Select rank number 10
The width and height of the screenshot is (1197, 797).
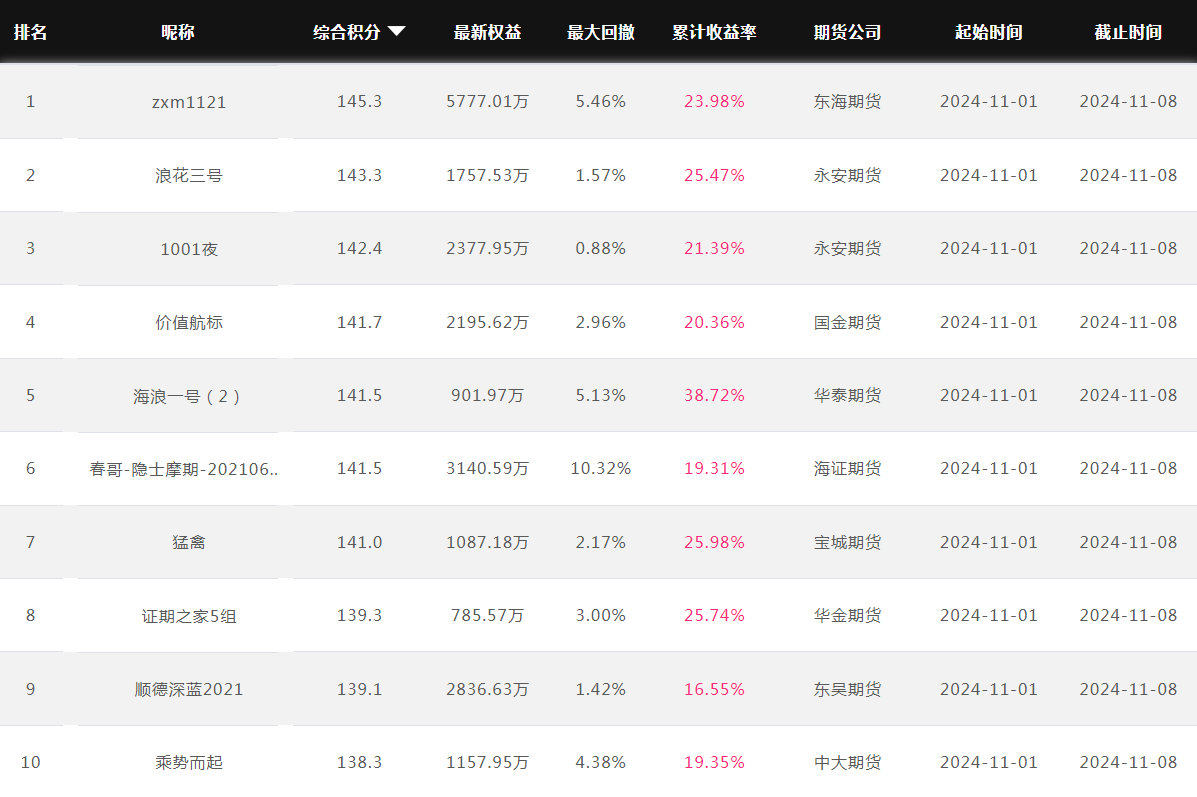coord(31,763)
